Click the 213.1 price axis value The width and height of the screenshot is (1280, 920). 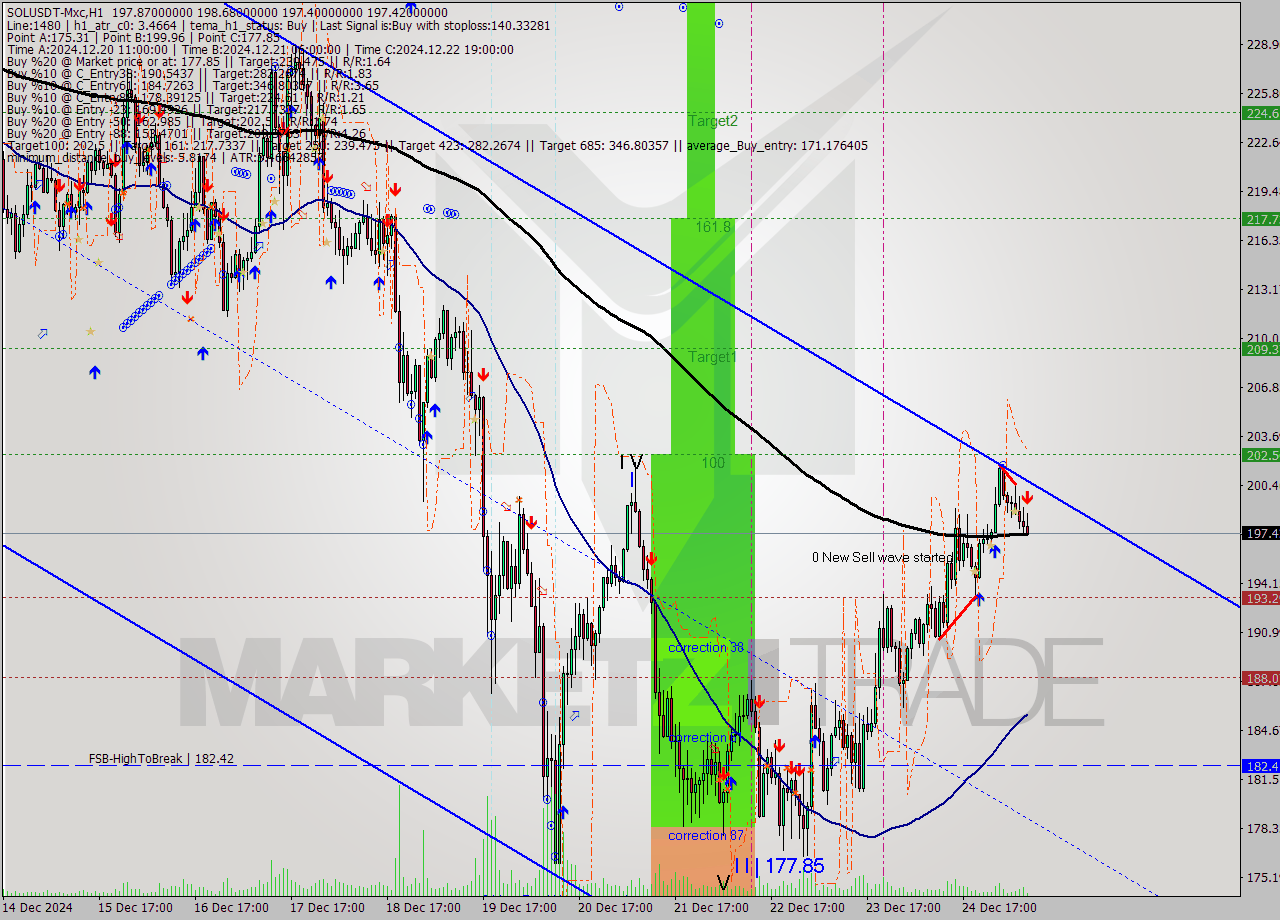tap(1262, 289)
